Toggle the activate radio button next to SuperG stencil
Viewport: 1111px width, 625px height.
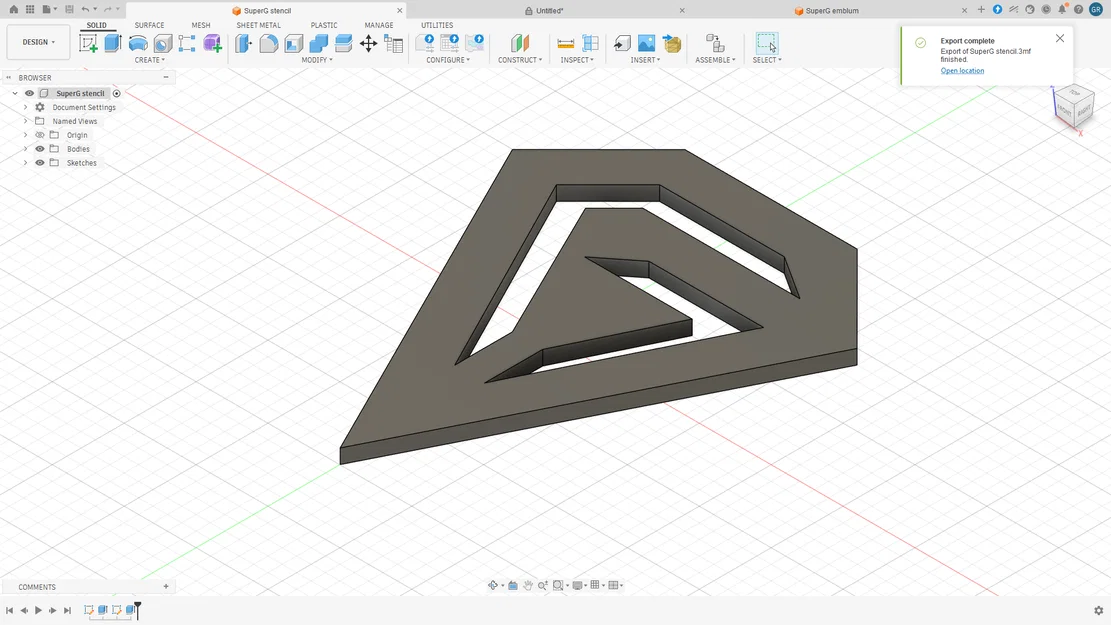(117, 94)
